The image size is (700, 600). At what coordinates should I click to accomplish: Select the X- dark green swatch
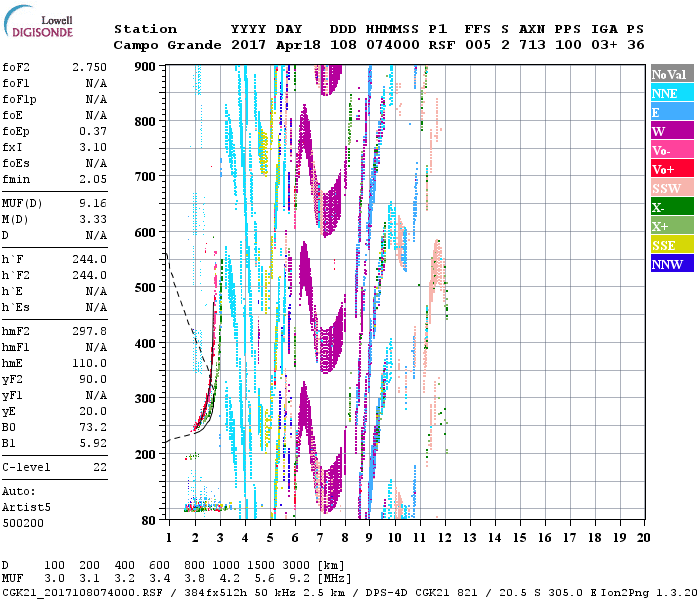pos(672,207)
